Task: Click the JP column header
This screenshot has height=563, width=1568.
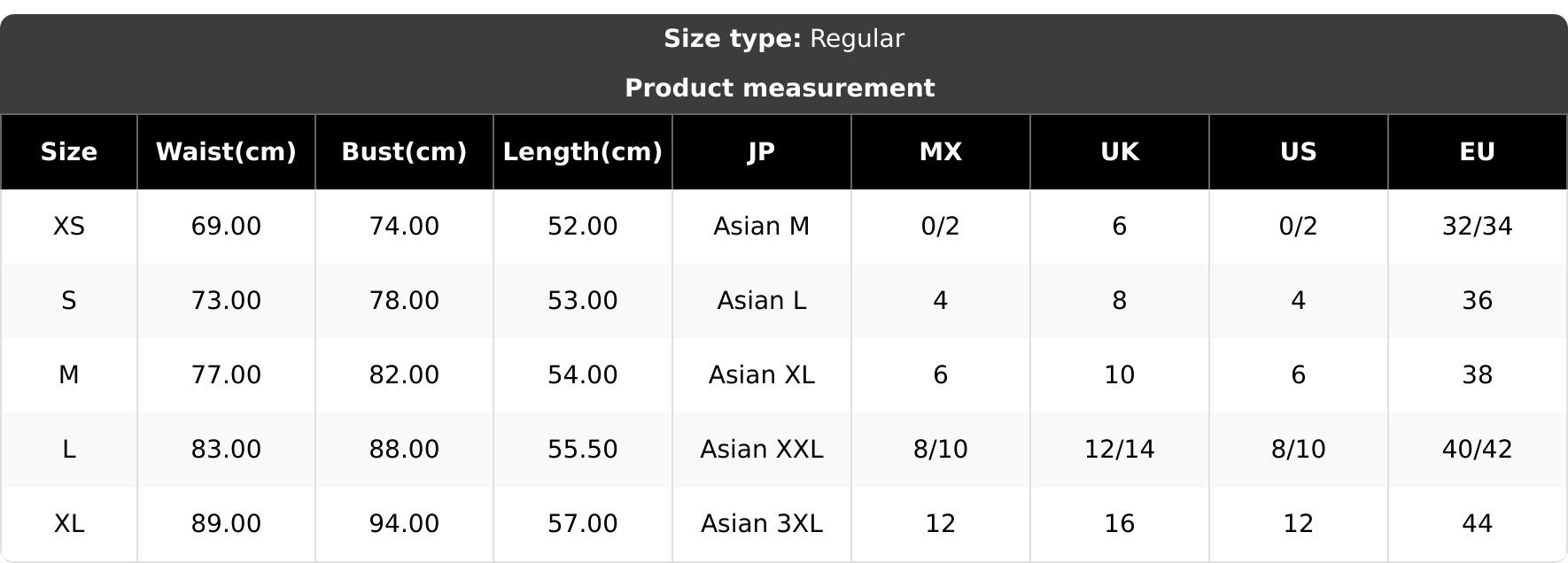Action: pos(762,152)
